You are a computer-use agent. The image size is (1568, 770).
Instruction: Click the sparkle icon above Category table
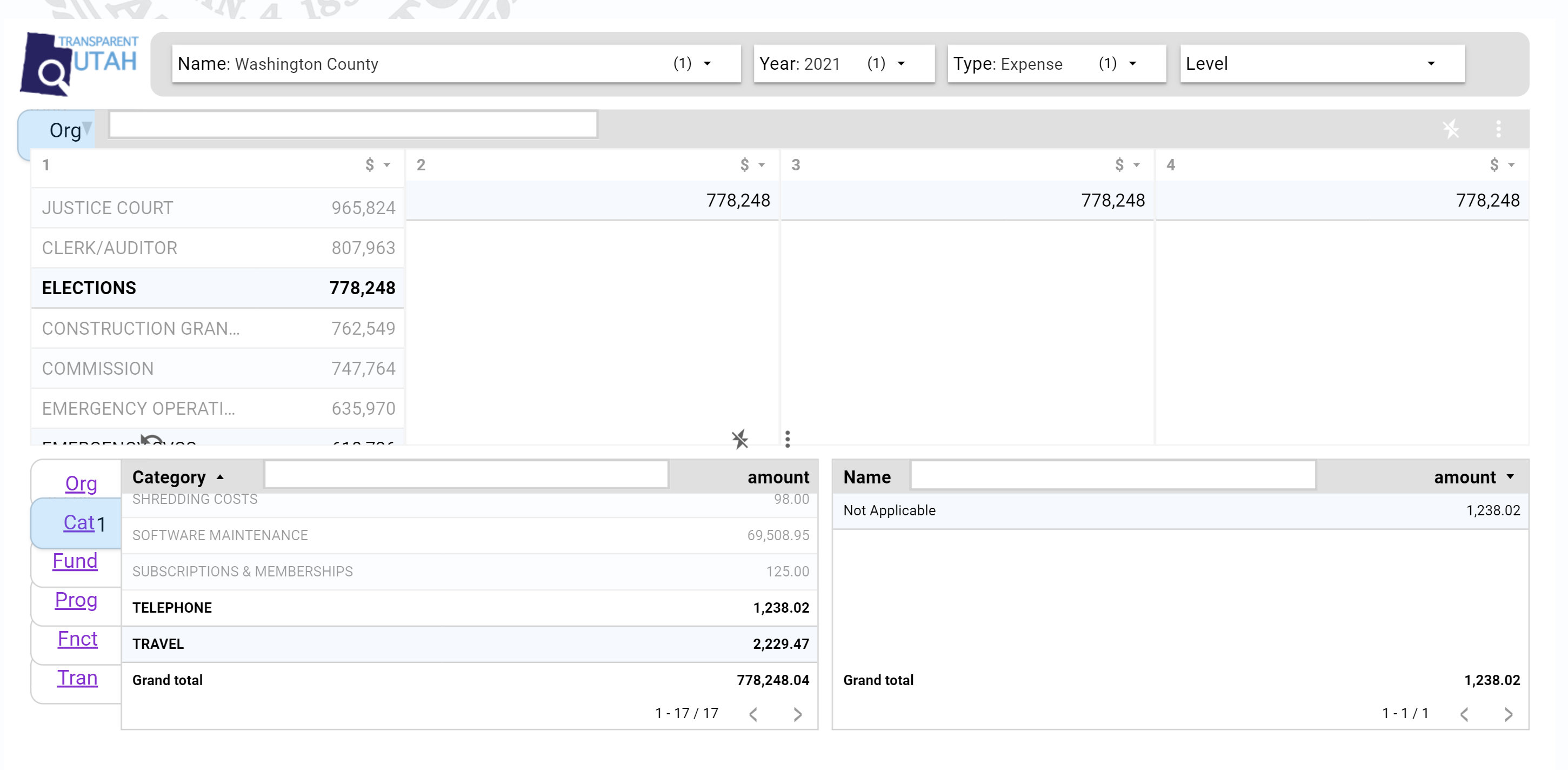[x=739, y=439]
